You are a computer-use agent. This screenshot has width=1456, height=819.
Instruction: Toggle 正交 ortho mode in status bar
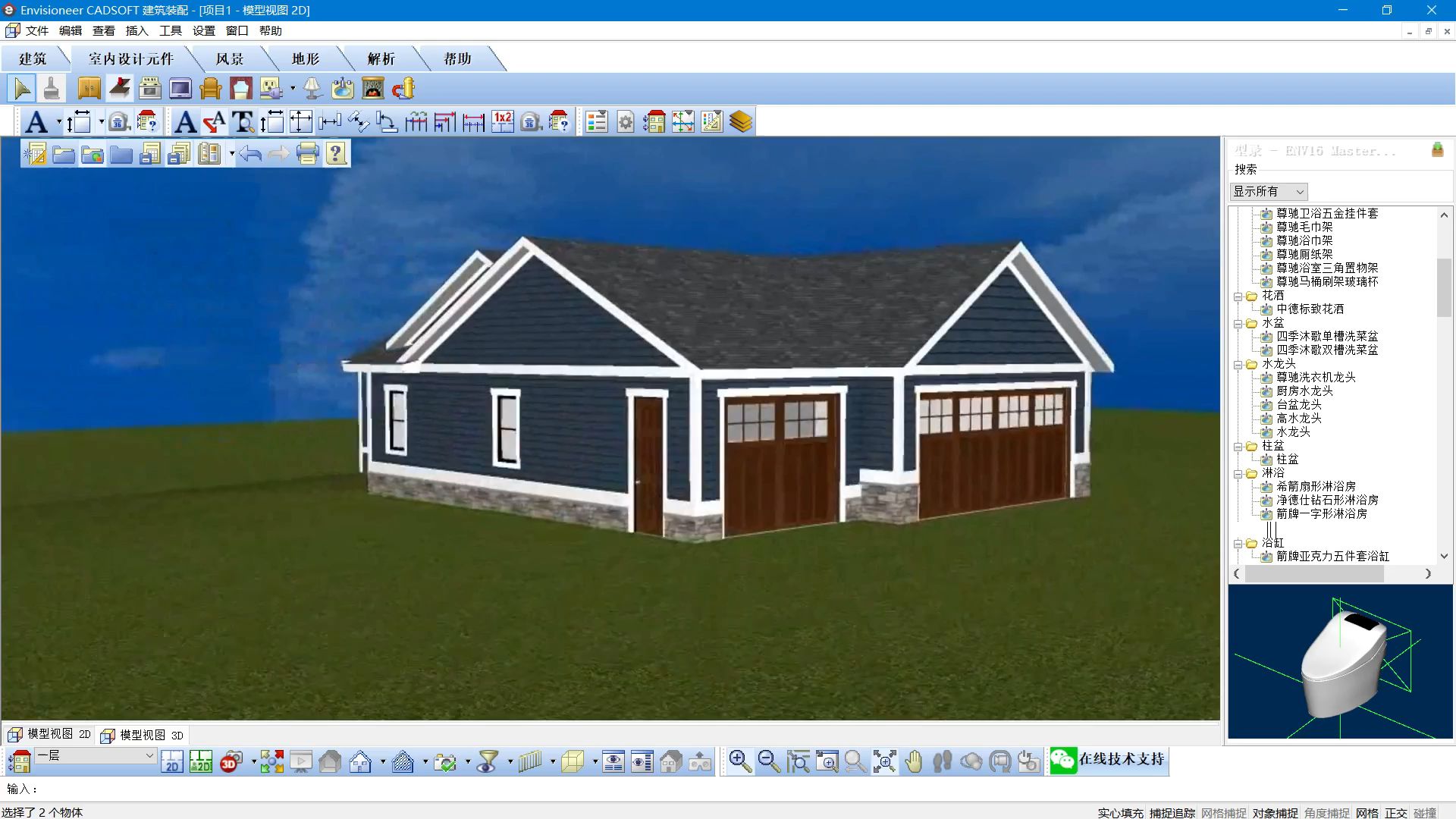click(1395, 812)
